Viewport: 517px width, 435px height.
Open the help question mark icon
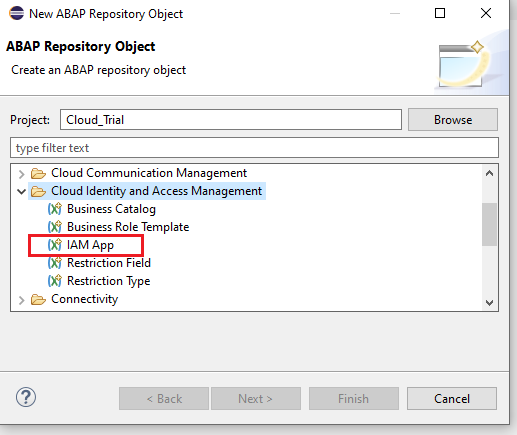click(x=26, y=397)
